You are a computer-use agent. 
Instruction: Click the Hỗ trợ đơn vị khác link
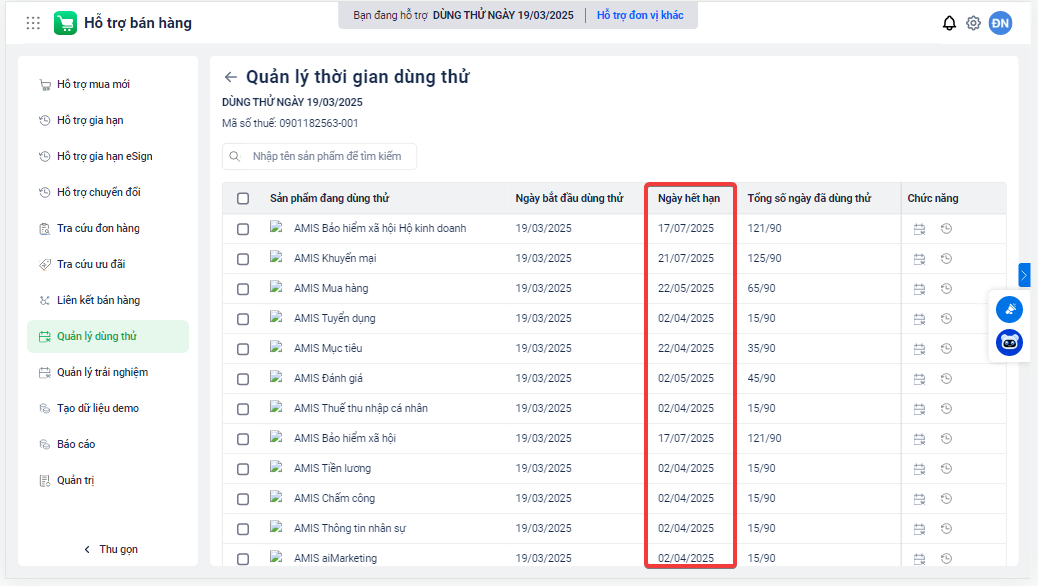pos(640,15)
